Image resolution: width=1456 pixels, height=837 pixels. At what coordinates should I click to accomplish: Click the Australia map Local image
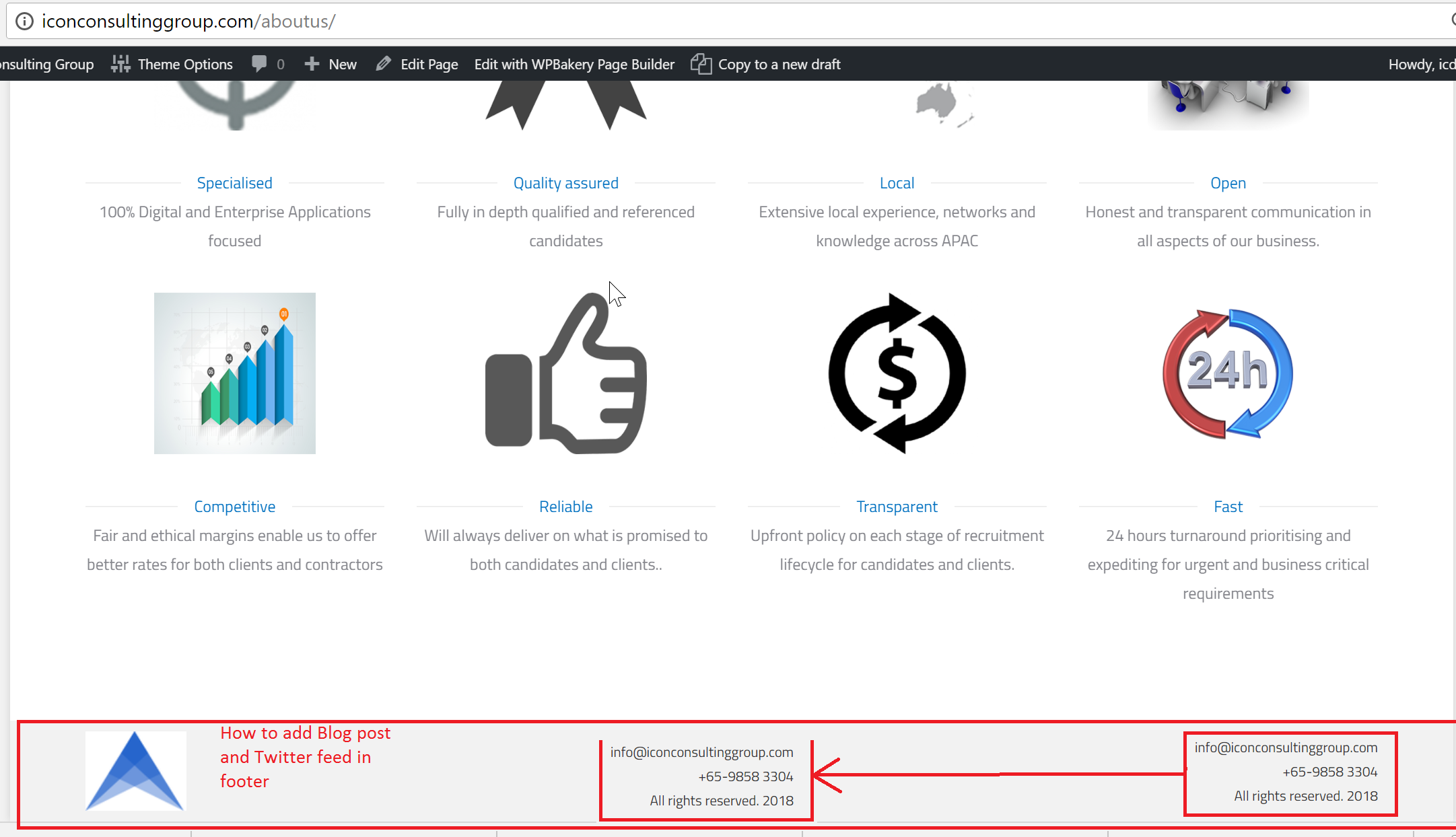coord(945,105)
